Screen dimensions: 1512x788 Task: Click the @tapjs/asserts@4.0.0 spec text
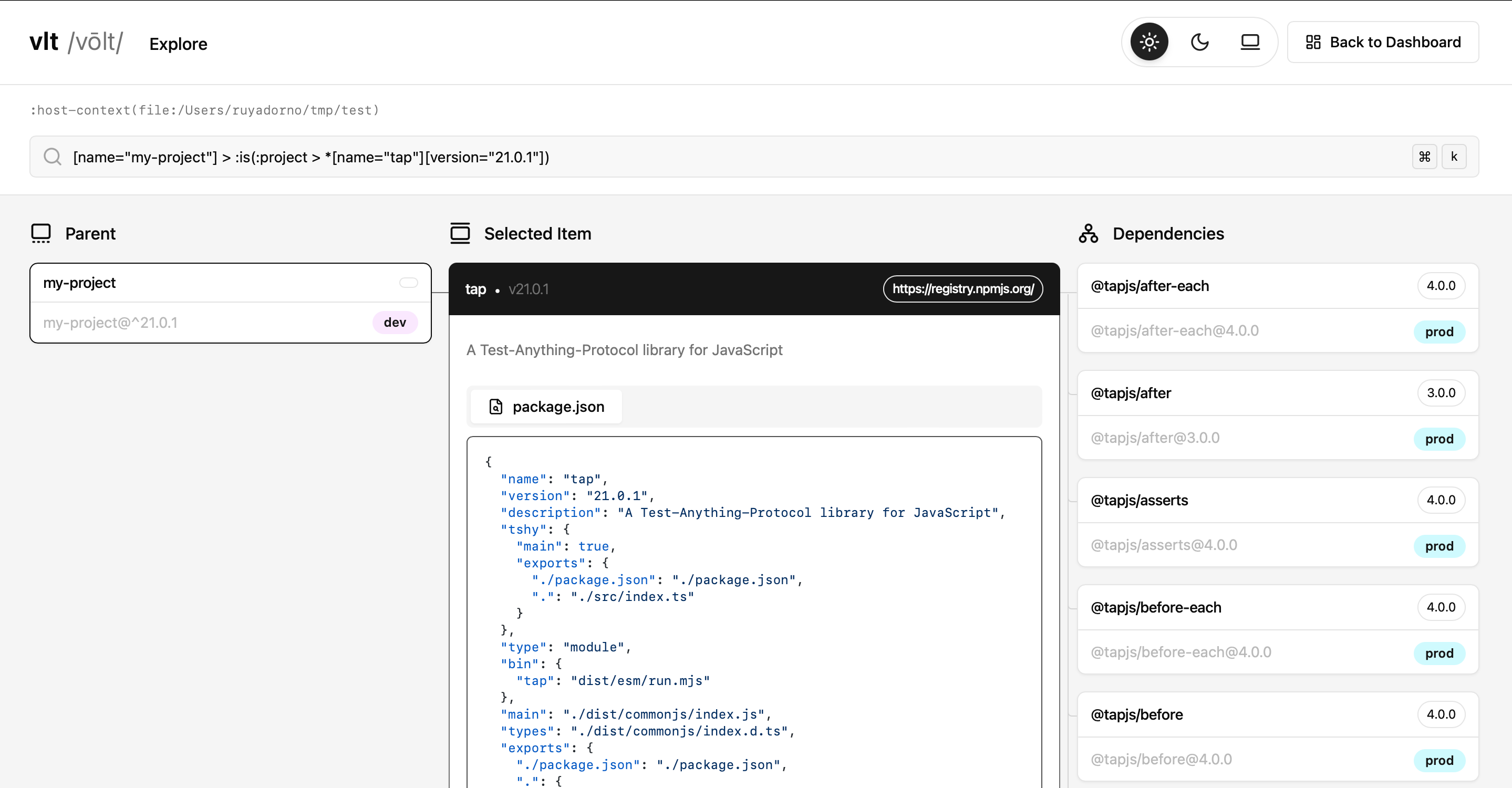point(1163,545)
